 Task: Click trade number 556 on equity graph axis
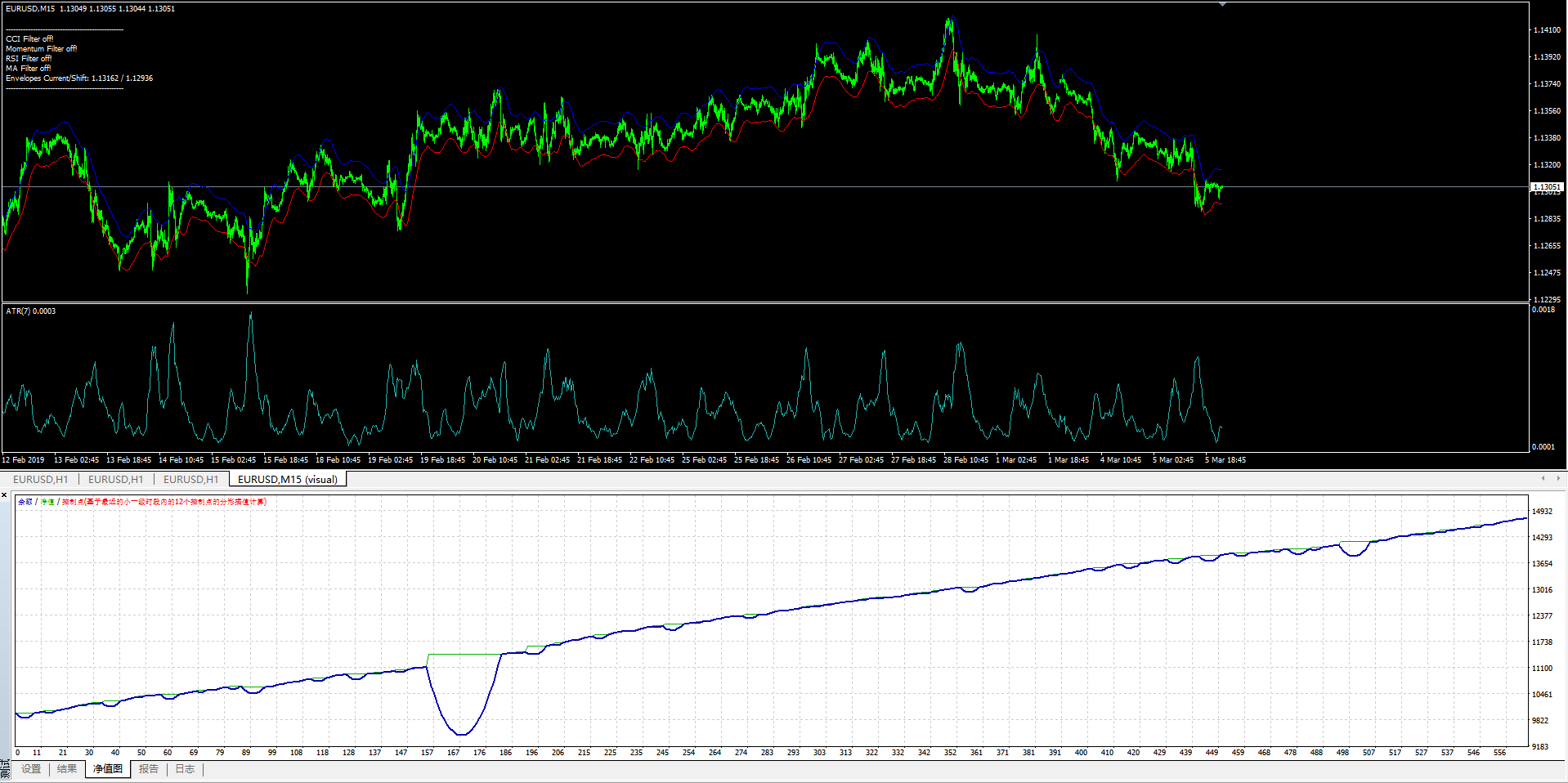tap(1499, 753)
